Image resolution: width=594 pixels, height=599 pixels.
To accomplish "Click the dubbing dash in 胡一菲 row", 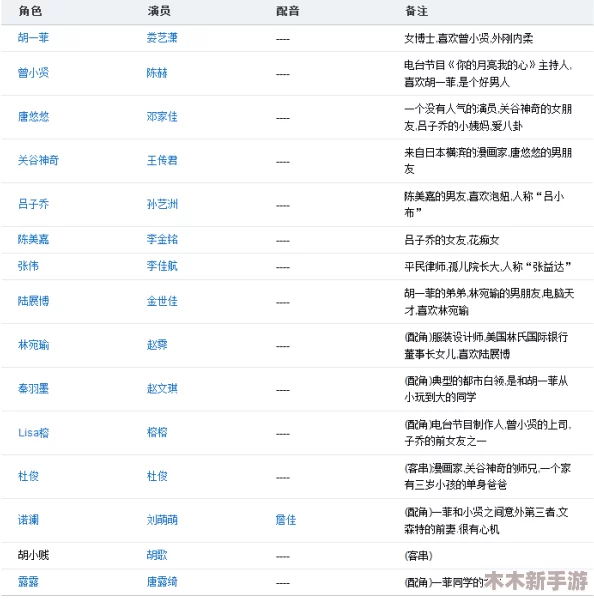I will (283, 39).
